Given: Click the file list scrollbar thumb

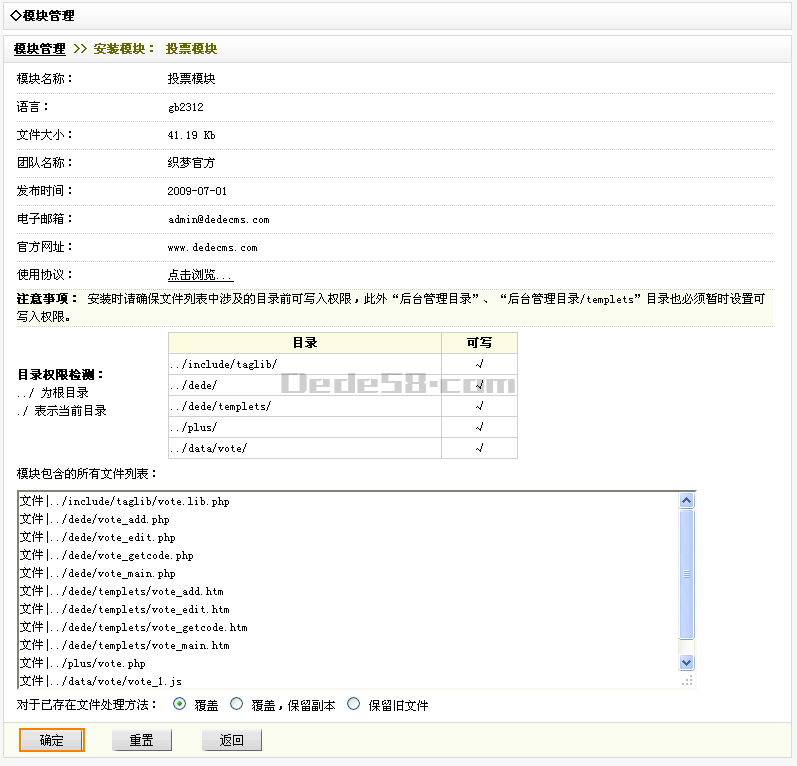Looking at the screenshot, I should pyautogui.click(x=686, y=574).
